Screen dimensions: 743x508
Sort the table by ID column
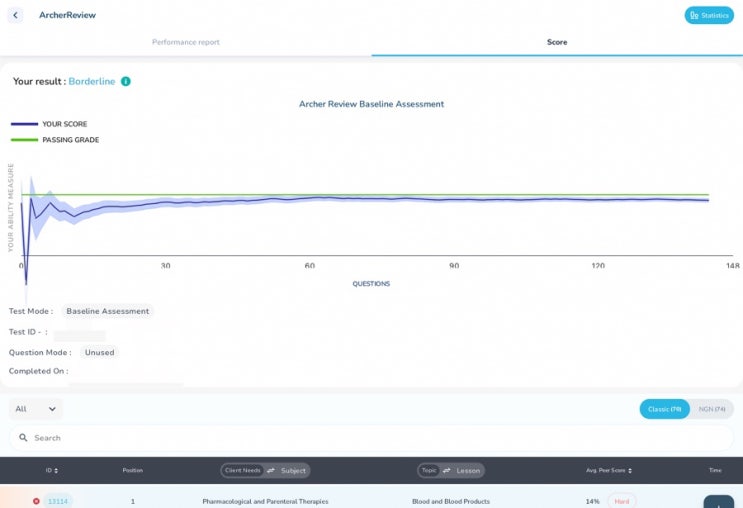point(51,470)
